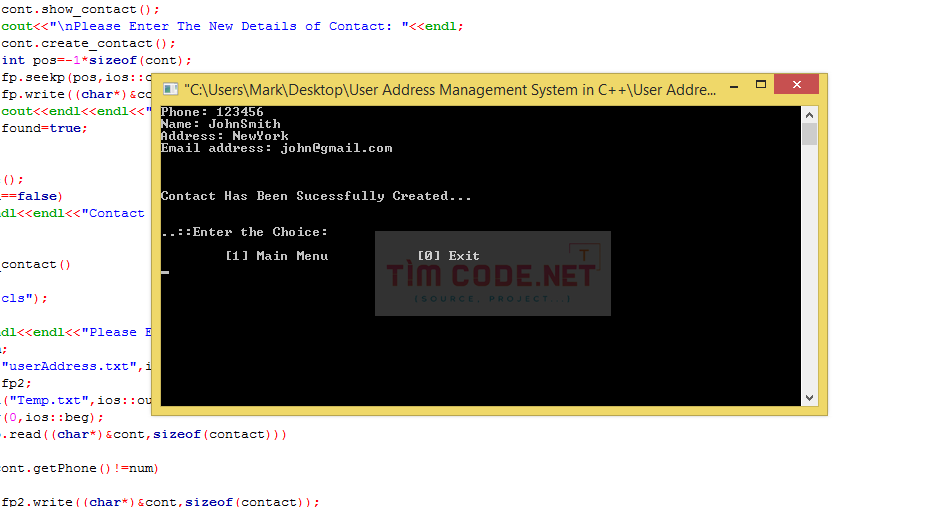Click the console scrollbar down arrow
Viewport: 946px width, 507px height.
(x=810, y=398)
